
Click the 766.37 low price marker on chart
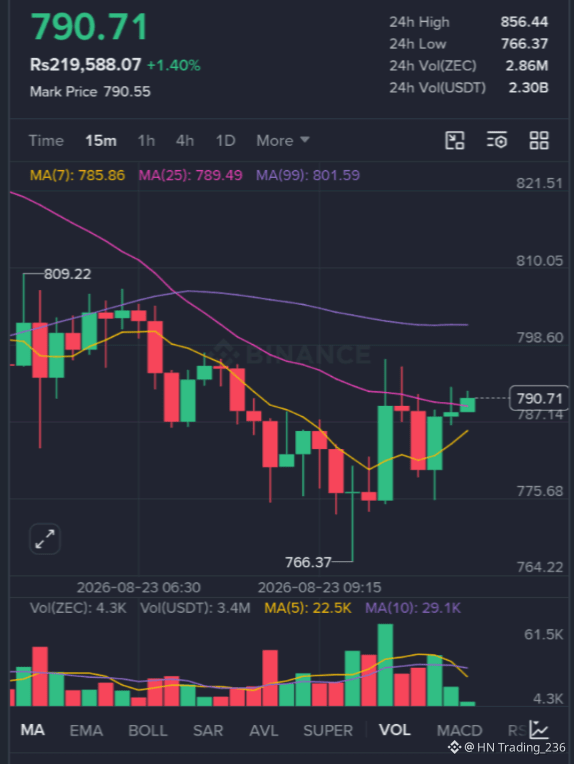pos(308,562)
